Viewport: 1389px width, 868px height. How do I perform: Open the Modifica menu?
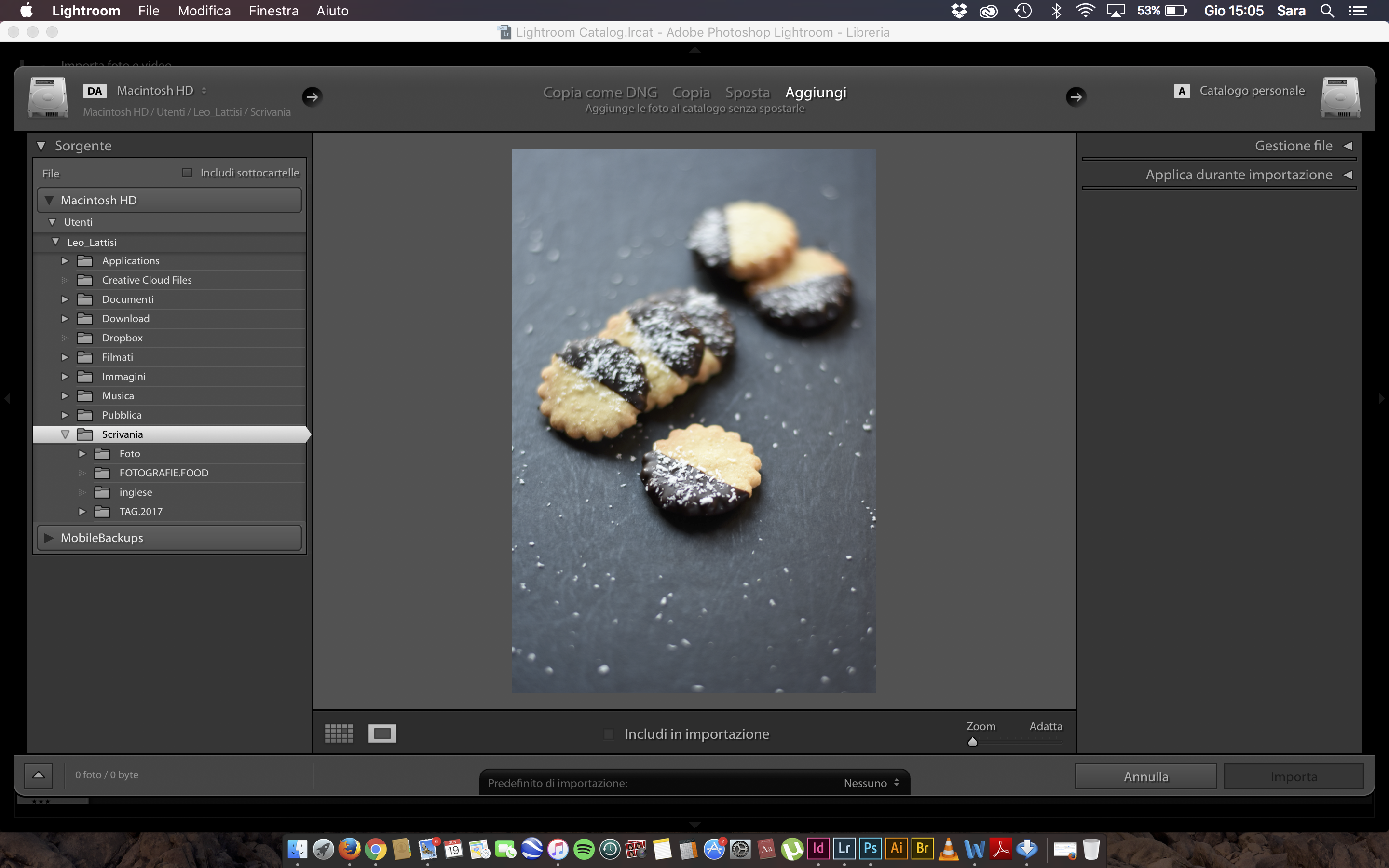[x=204, y=11]
